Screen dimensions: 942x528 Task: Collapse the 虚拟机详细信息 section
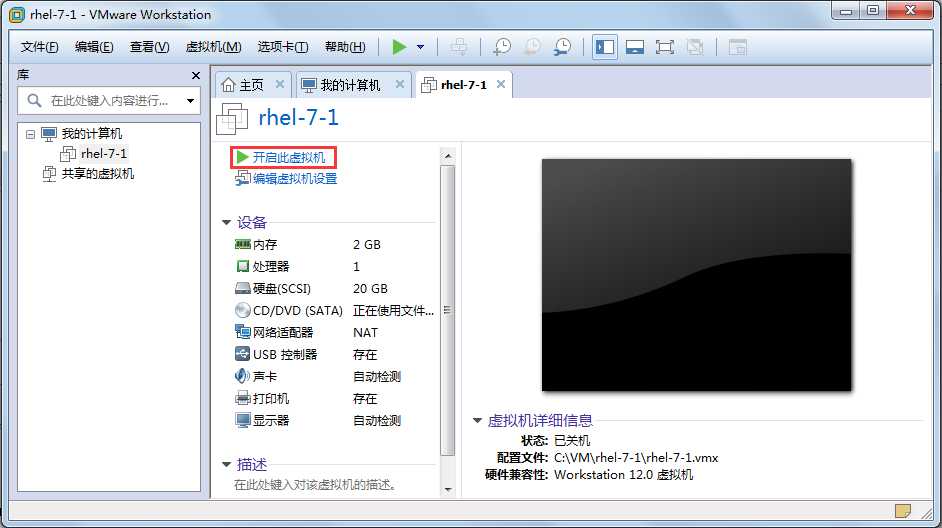[x=477, y=420]
